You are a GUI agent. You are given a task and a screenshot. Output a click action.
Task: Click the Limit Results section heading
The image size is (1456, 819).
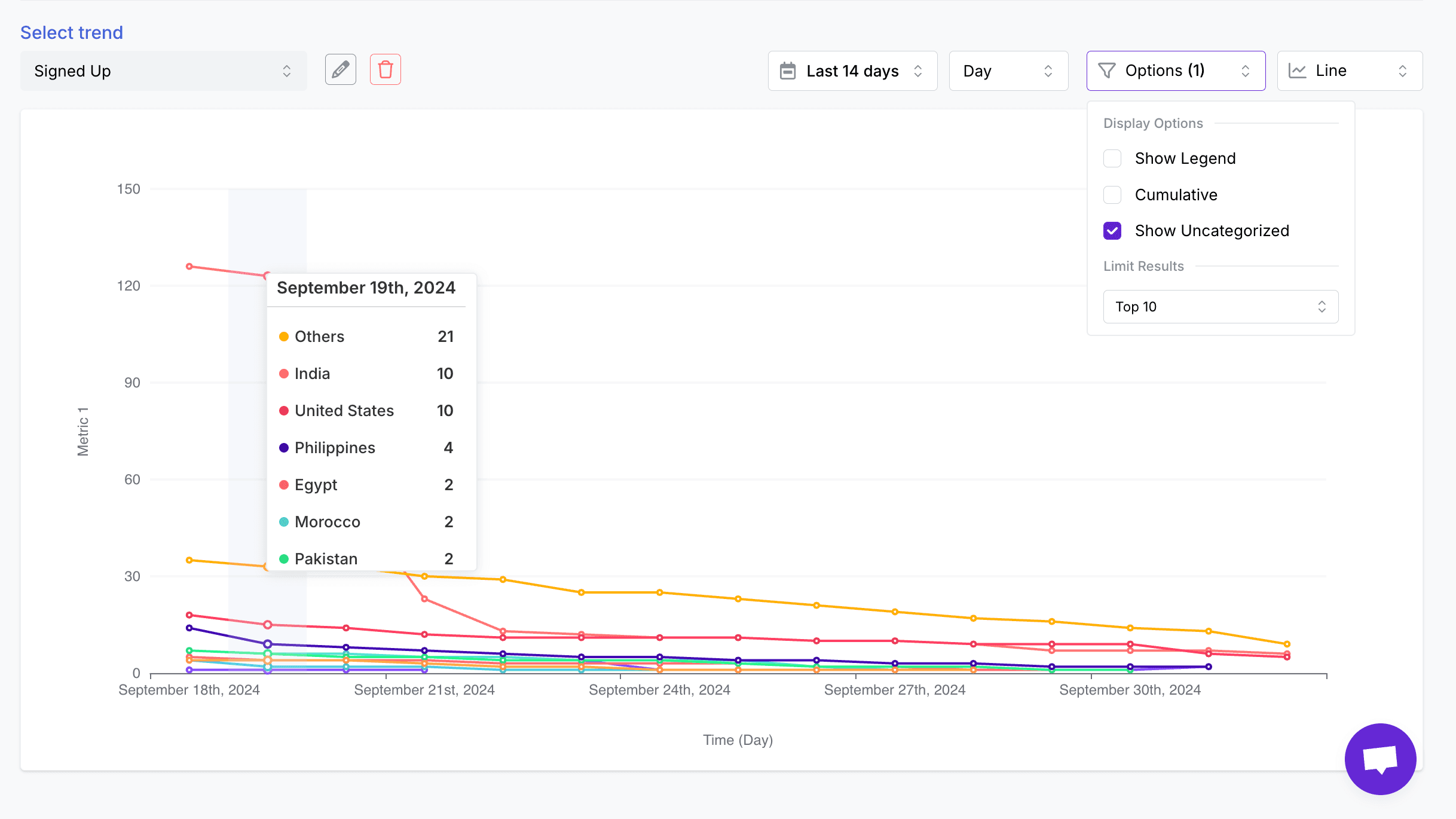pyautogui.click(x=1143, y=266)
